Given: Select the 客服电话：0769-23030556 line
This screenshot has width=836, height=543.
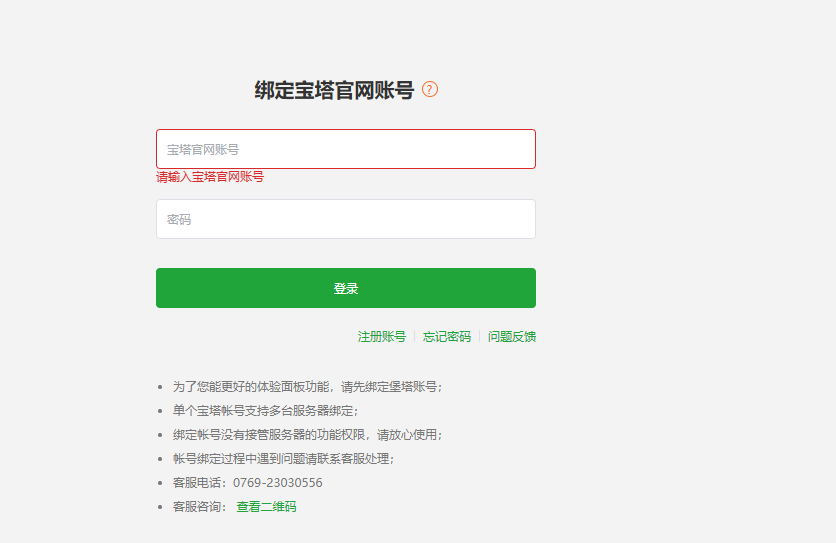Looking at the screenshot, I should pos(247,483).
